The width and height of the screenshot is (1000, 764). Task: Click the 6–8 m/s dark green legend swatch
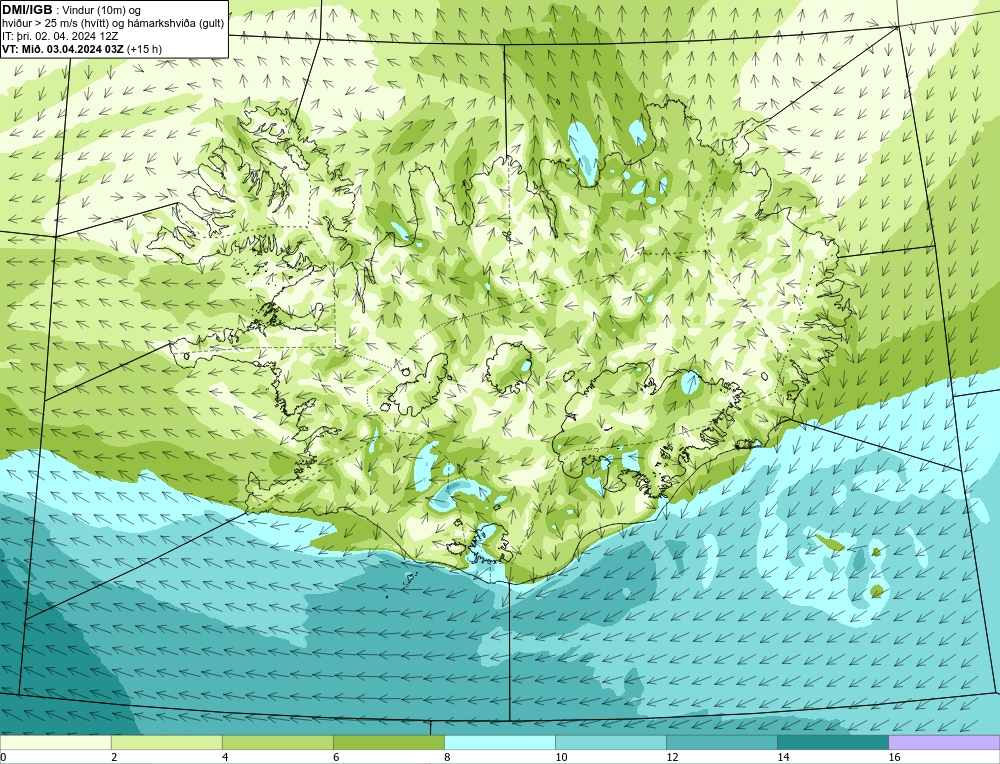[x=388, y=742]
